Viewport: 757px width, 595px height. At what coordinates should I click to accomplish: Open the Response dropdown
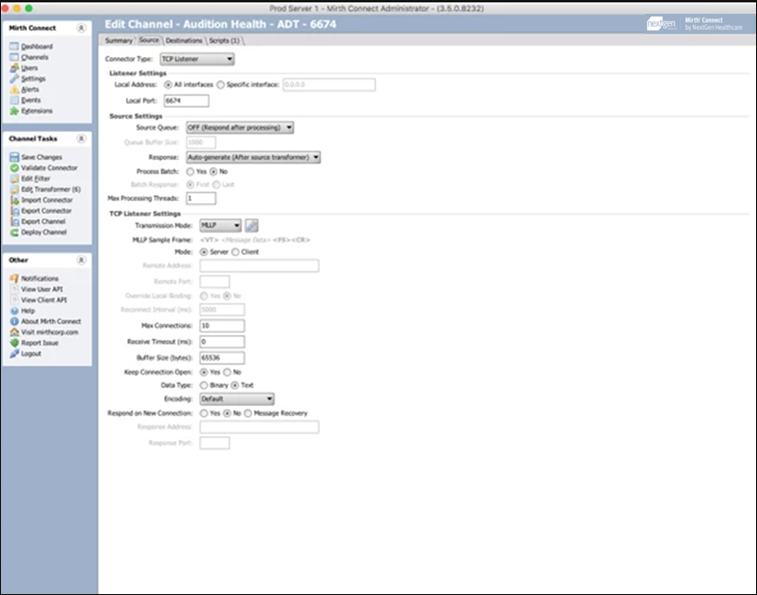click(x=253, y=157)
